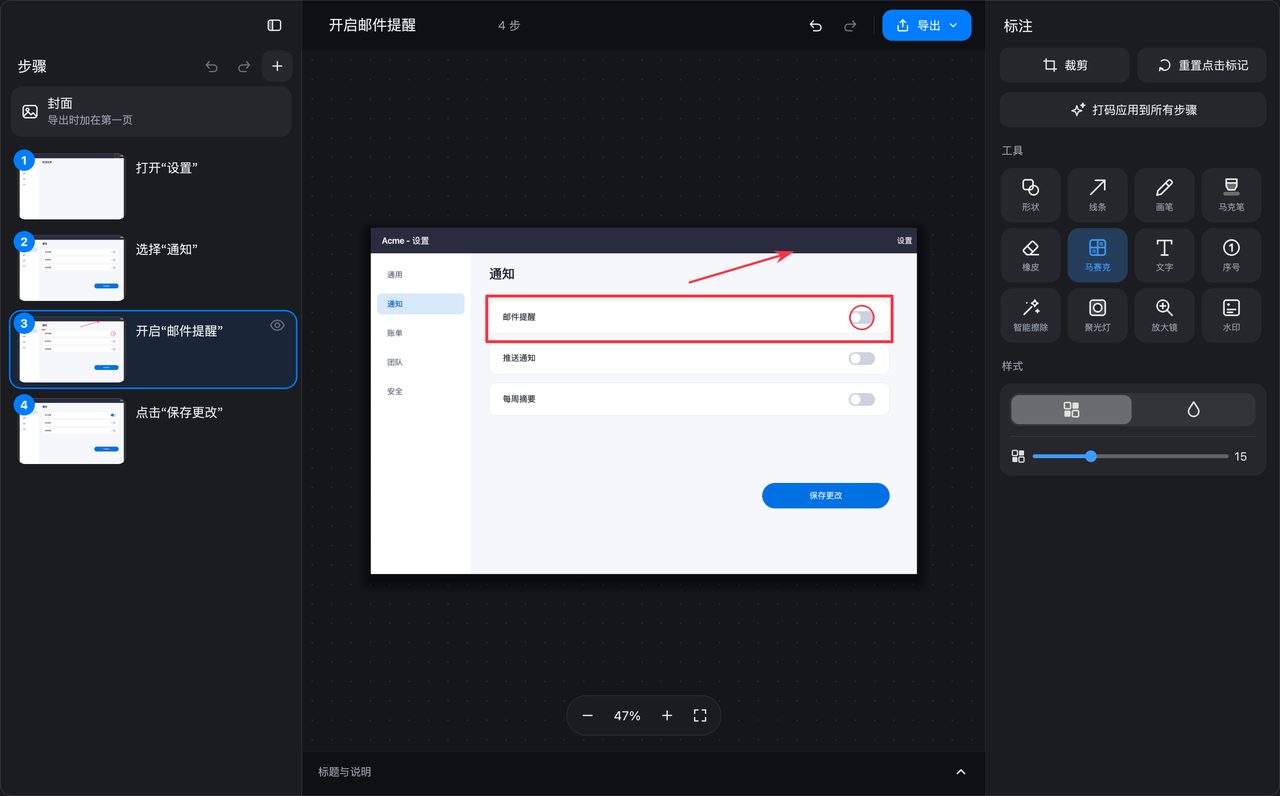This screenshot has height=796, width=1280.
Task: Open the 导出 export dropdown
Action: click(927, 25)
